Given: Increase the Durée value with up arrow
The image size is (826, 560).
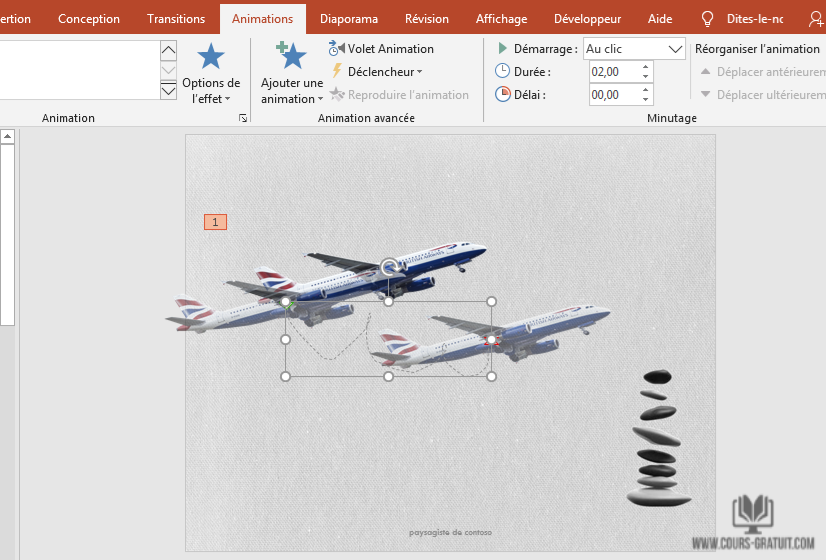Looking at the screenshot, I should tap(645, 67).
